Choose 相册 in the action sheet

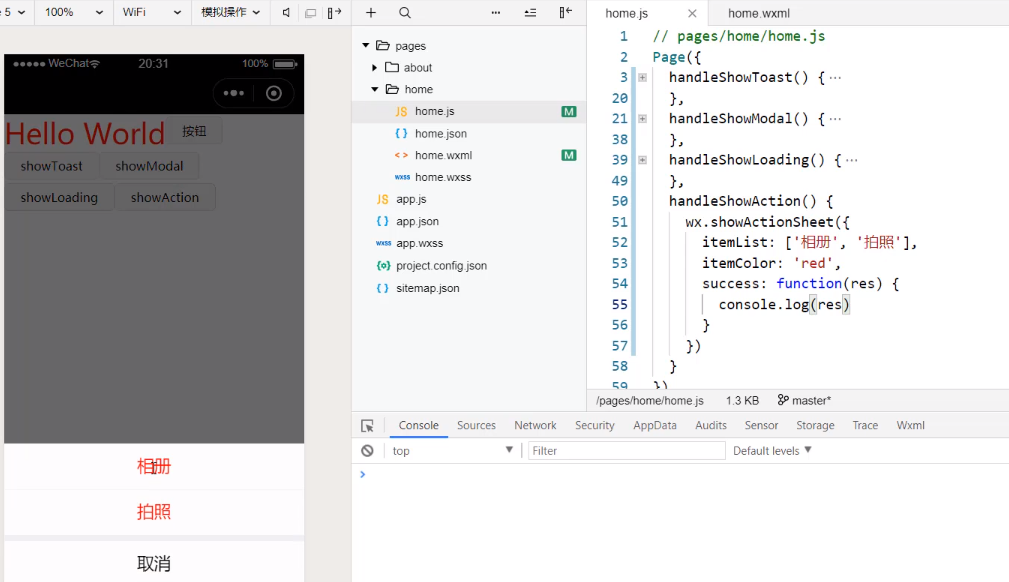pos(154,466)
